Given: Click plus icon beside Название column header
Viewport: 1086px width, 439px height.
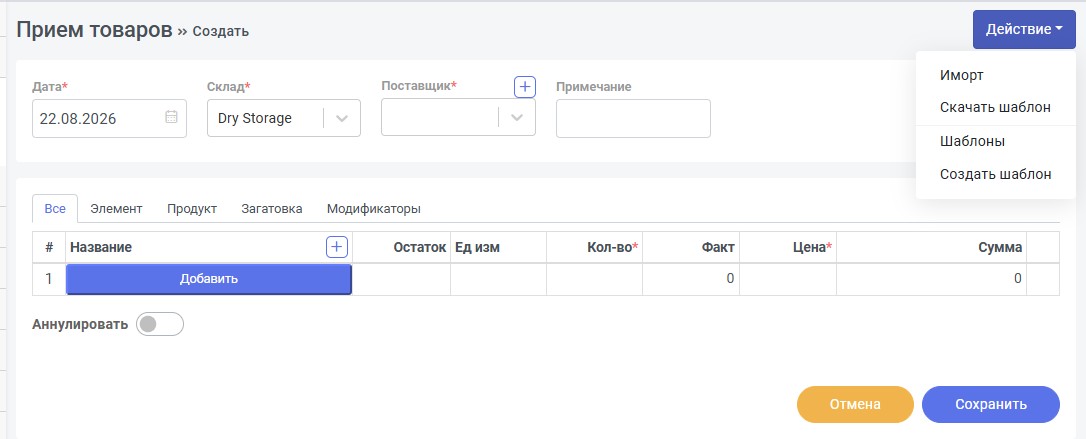Looking at the screenshot, I should 337,247.
